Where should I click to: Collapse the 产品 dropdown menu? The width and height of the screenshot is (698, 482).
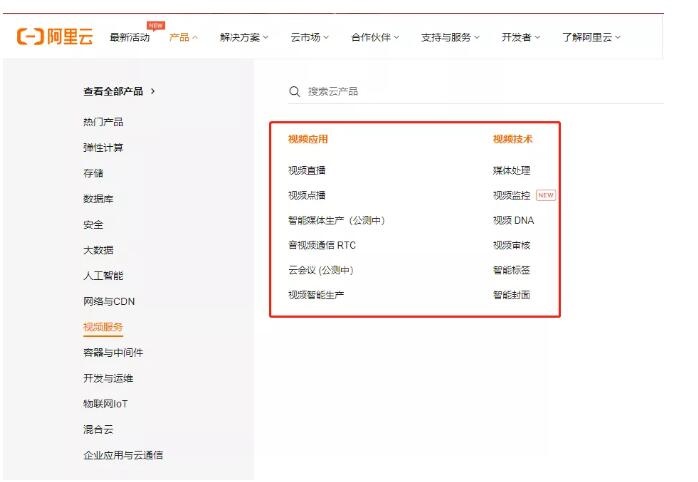coord(183,37)
